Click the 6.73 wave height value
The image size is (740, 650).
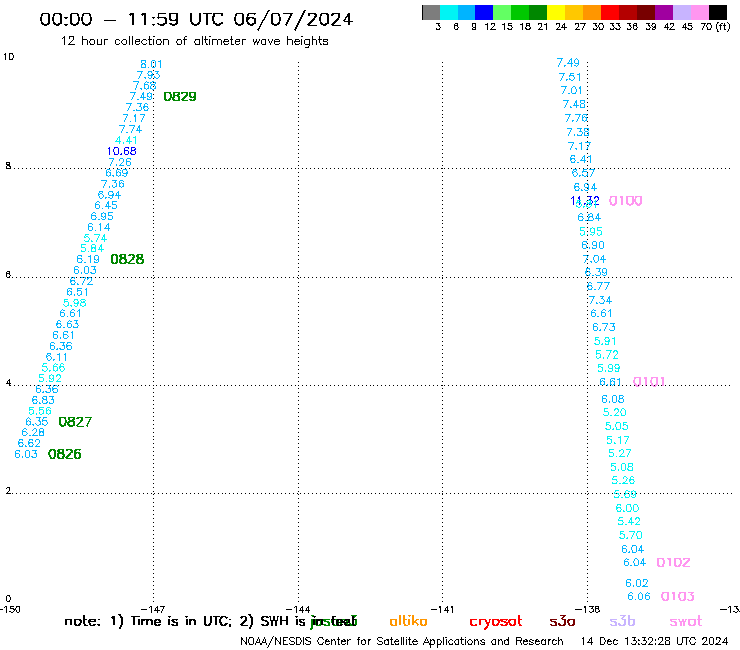[604, 327]
